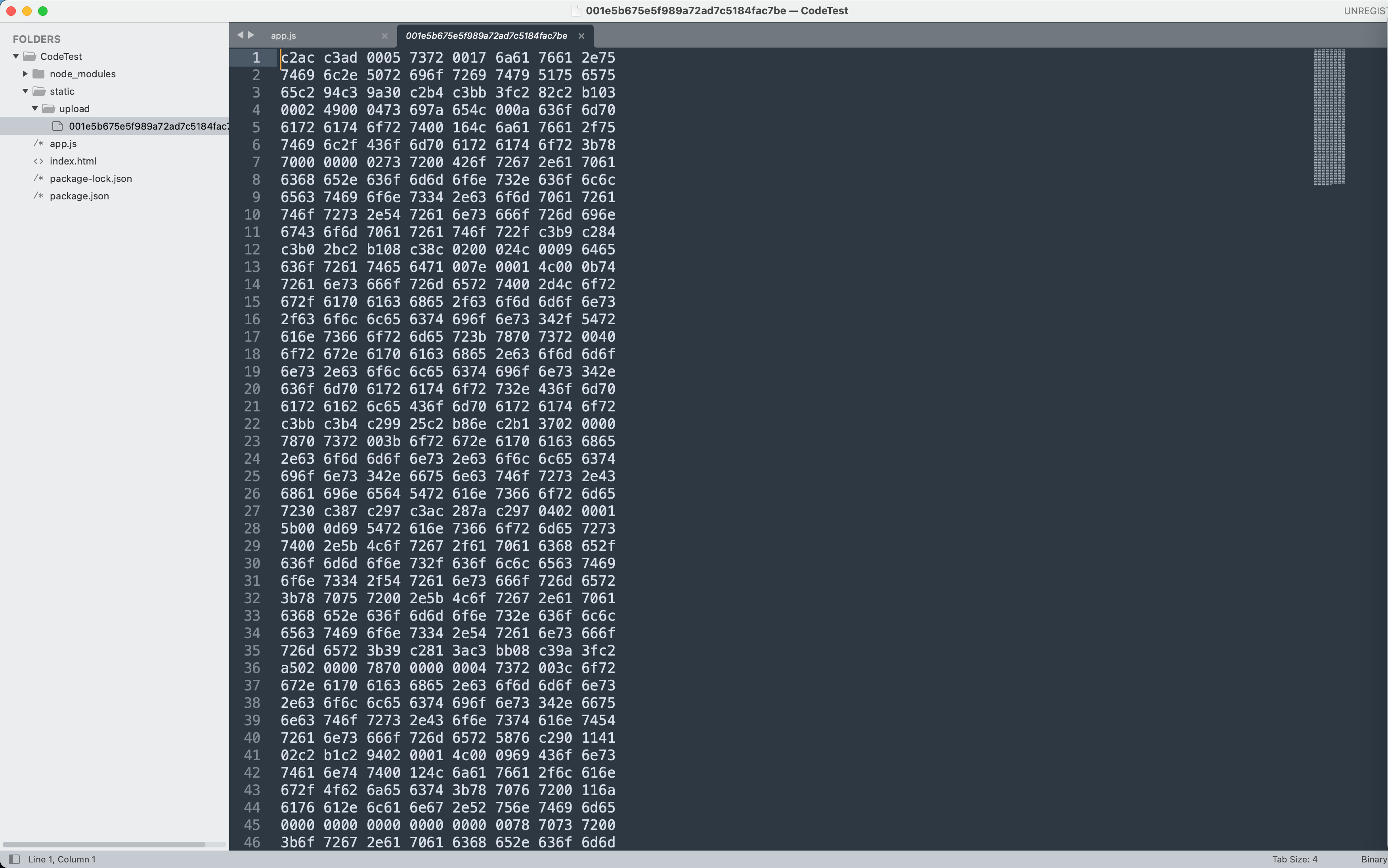
Task: Collapse the static folder arrow
Action: pyautogui.click(x=25, y=91)
